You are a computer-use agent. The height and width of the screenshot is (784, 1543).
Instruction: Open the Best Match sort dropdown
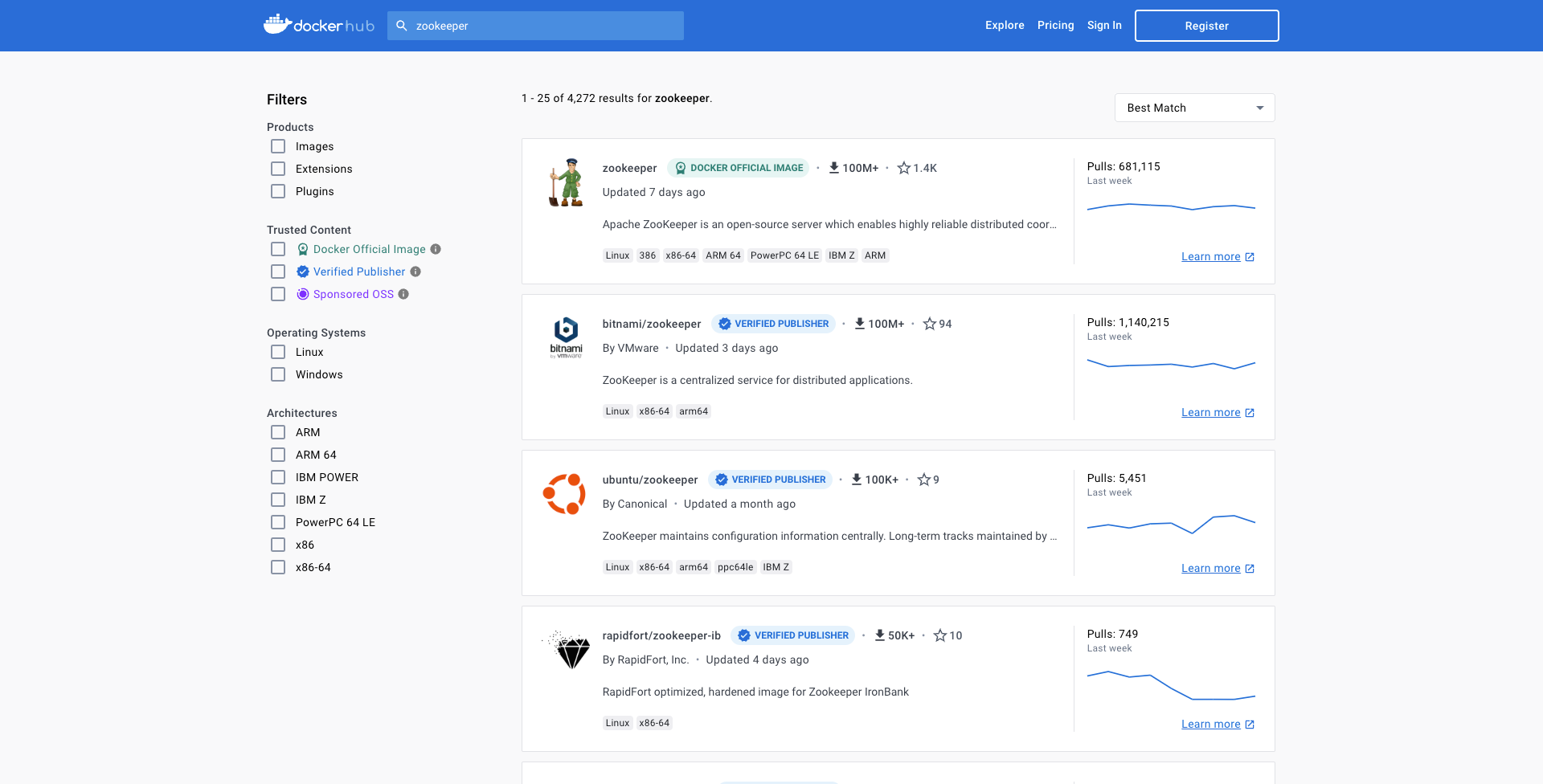tap(1194, 108)
